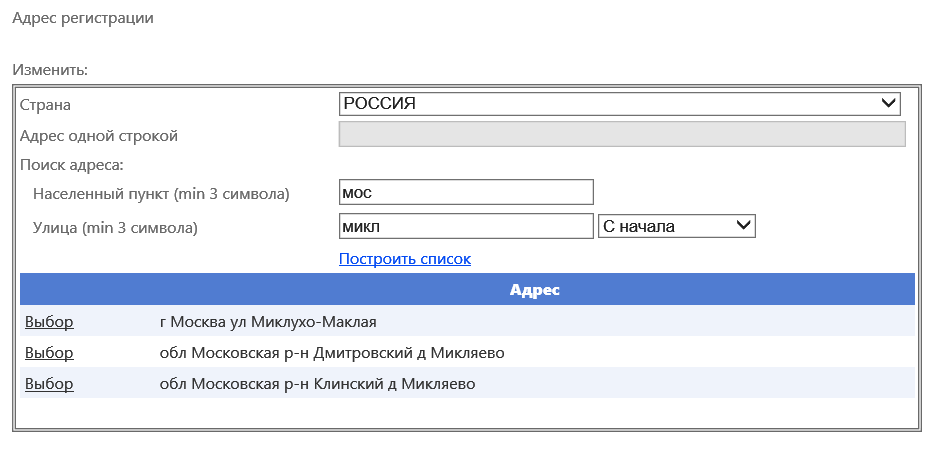Focus the Улица input containing 'микл'
Image resolution: width=939 pixels, height=449 pixels.
click(466, 226)
